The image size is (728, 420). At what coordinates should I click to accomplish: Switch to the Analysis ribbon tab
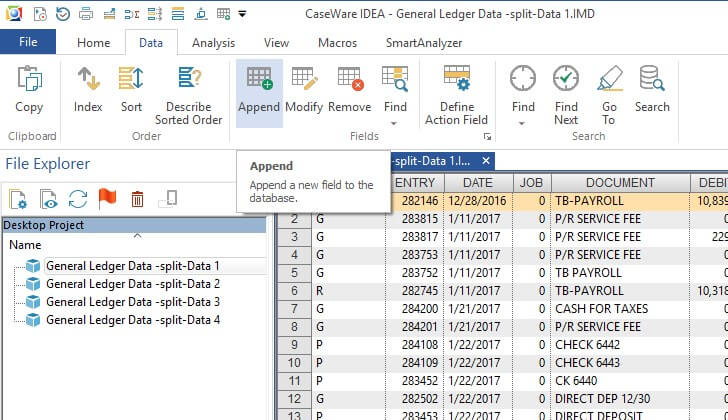[214, 43]
